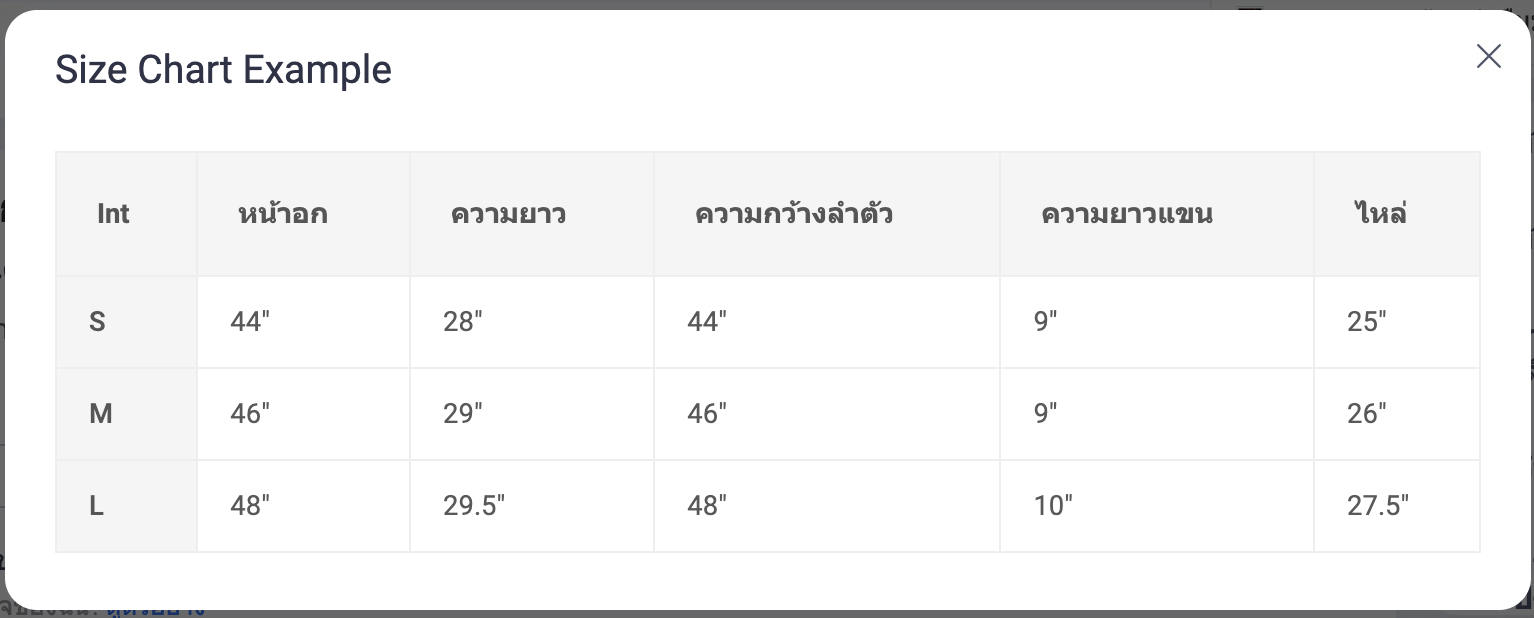
Task: Click the 48" body width cell in row L
Action: click(x=827, y=506)
